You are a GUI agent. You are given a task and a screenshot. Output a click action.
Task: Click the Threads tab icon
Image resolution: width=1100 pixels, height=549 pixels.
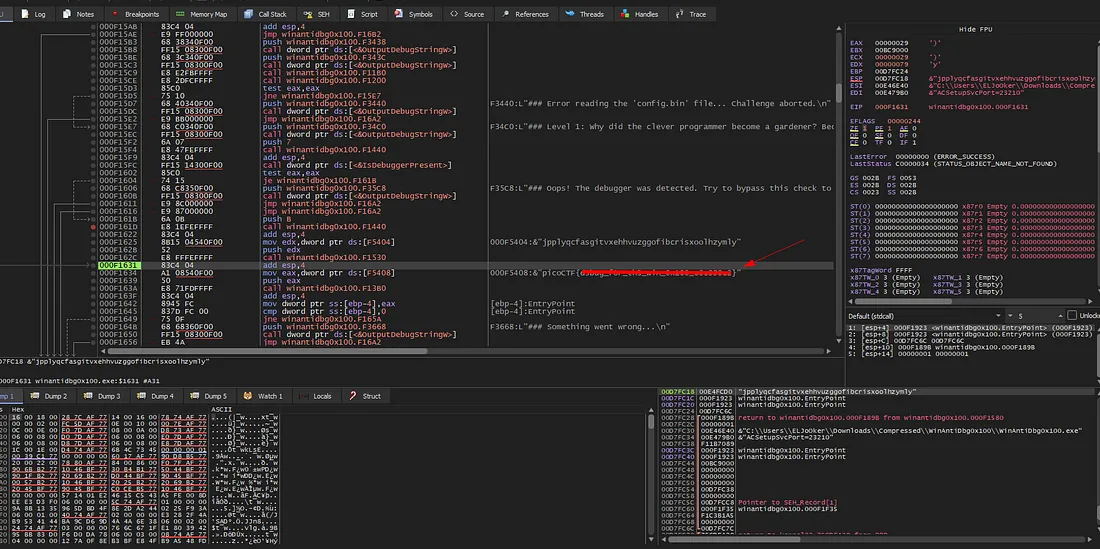[571, 14]
